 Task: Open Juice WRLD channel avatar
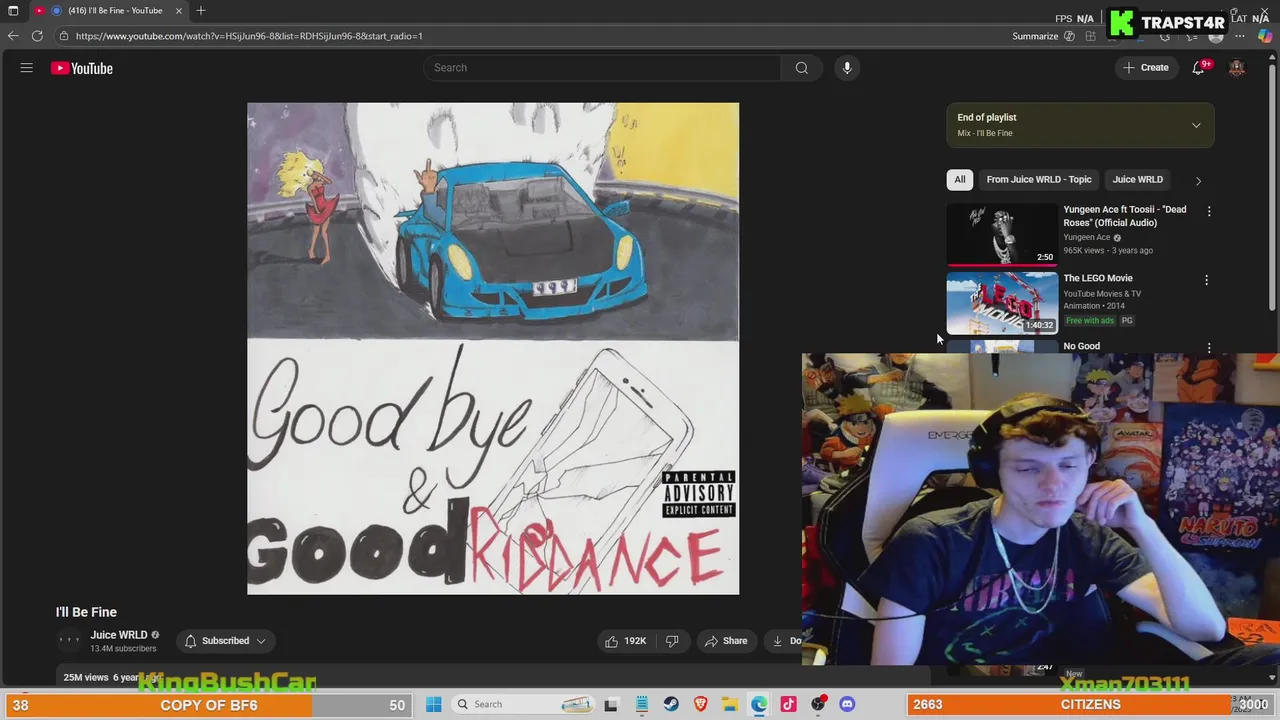point(69,641)
